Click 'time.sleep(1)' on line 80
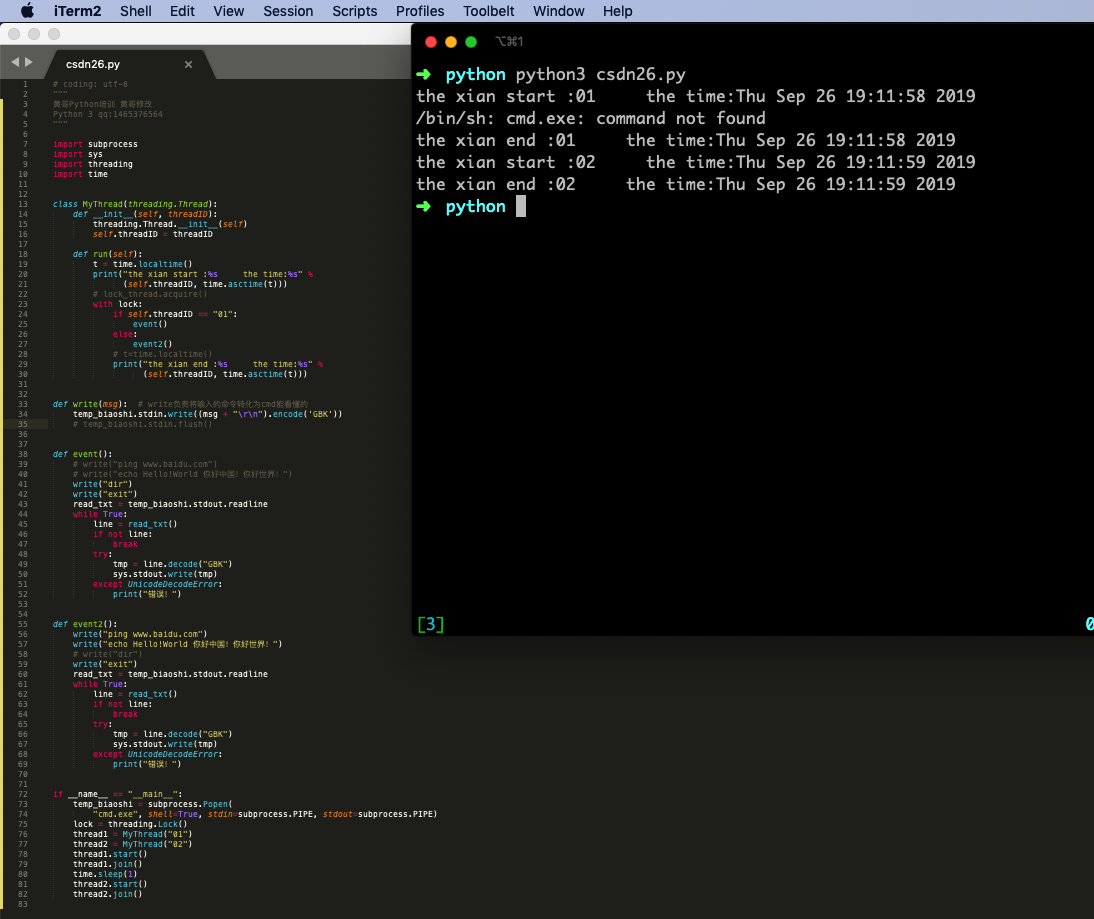Image resolution: width=1094 pixels, height=919 pixels. (x=105, y=874)
